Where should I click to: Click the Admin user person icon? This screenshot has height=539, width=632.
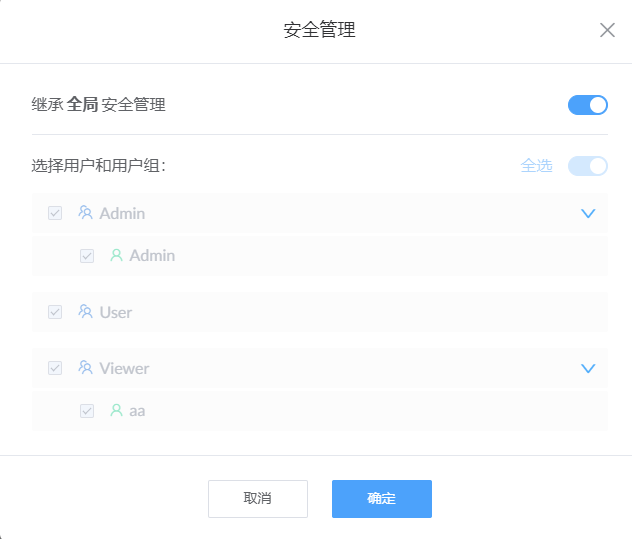click(116, 255)
